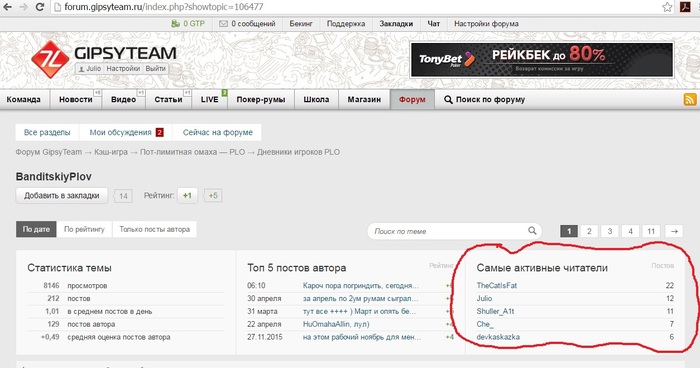Click Кэш-игра breadcrumb
This screenshot has width=700, height=368.
111,152
